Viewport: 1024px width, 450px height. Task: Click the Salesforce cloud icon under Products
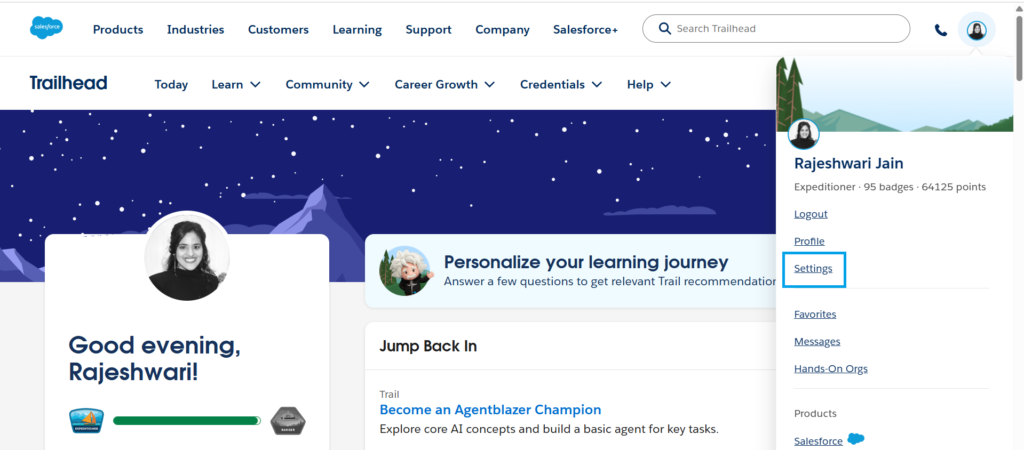click(x=855, y=439)
